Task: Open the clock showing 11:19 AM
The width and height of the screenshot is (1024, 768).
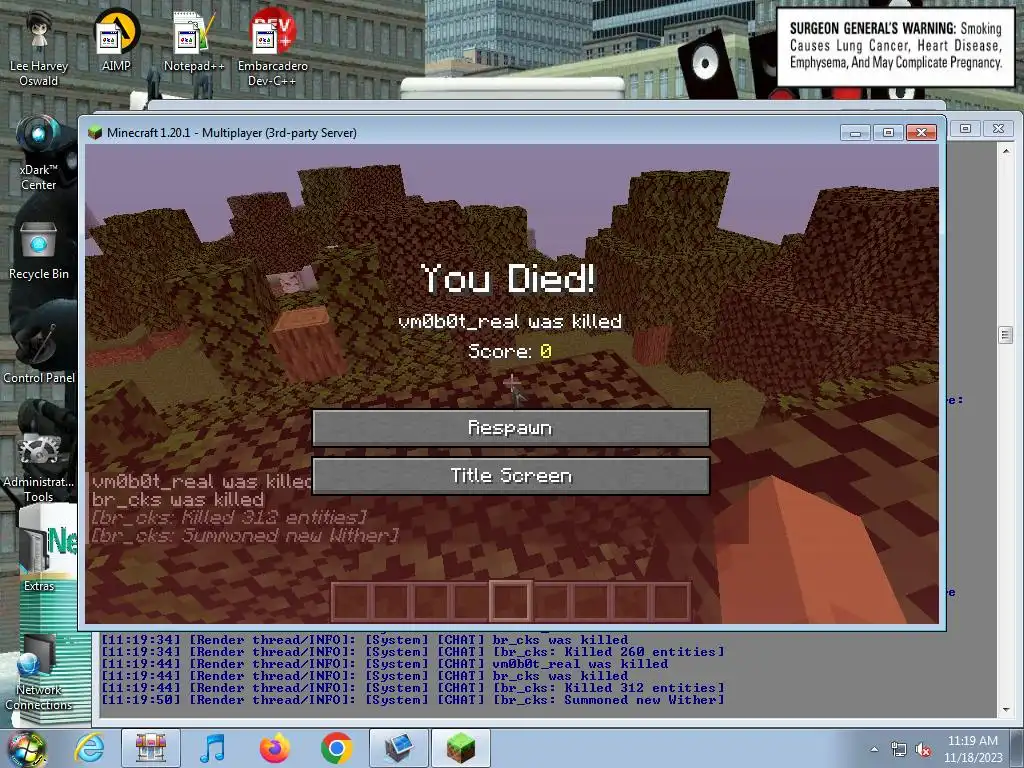Action: [972, 741]
